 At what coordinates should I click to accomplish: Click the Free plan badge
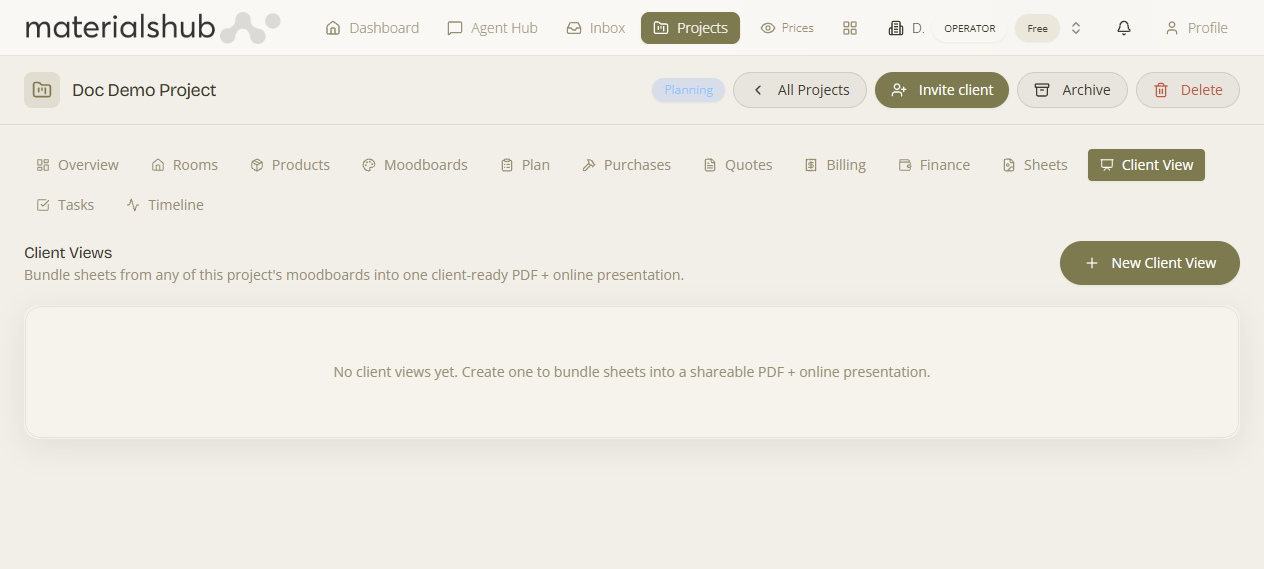(1037, 28)
